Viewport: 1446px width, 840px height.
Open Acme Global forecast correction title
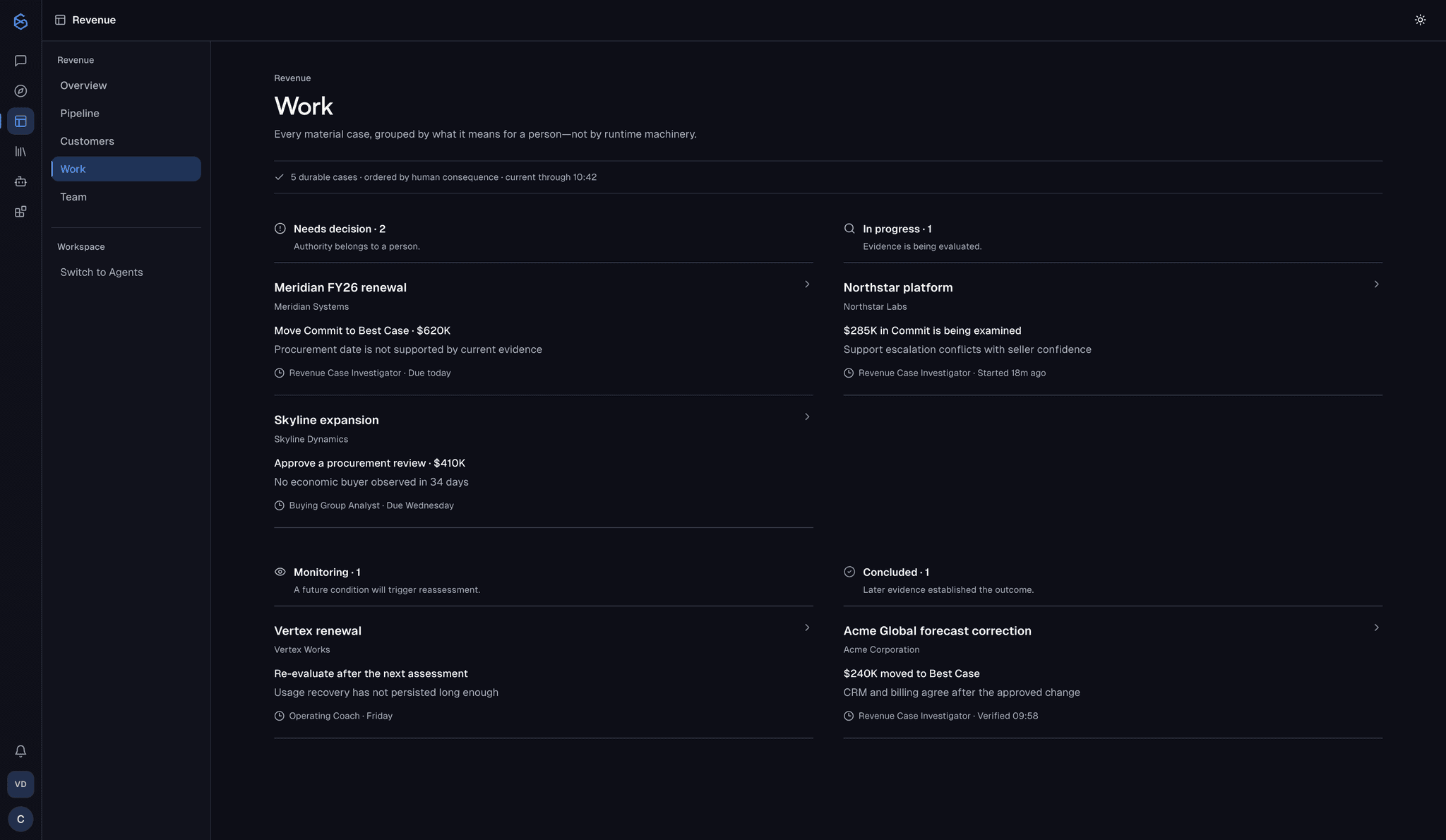click(x=937, y=631)
